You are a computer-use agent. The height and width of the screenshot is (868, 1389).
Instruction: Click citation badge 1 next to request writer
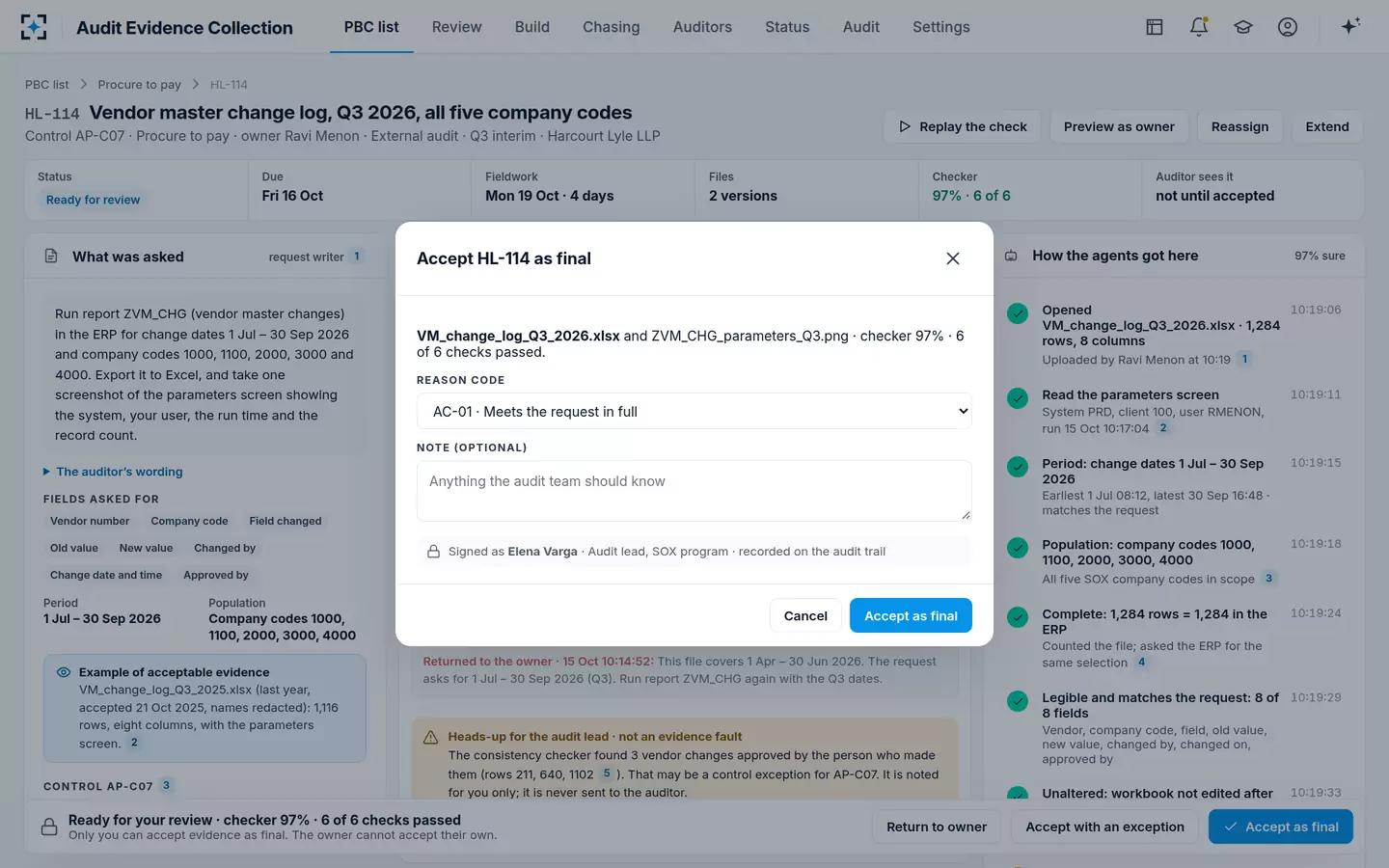[357, 257]
